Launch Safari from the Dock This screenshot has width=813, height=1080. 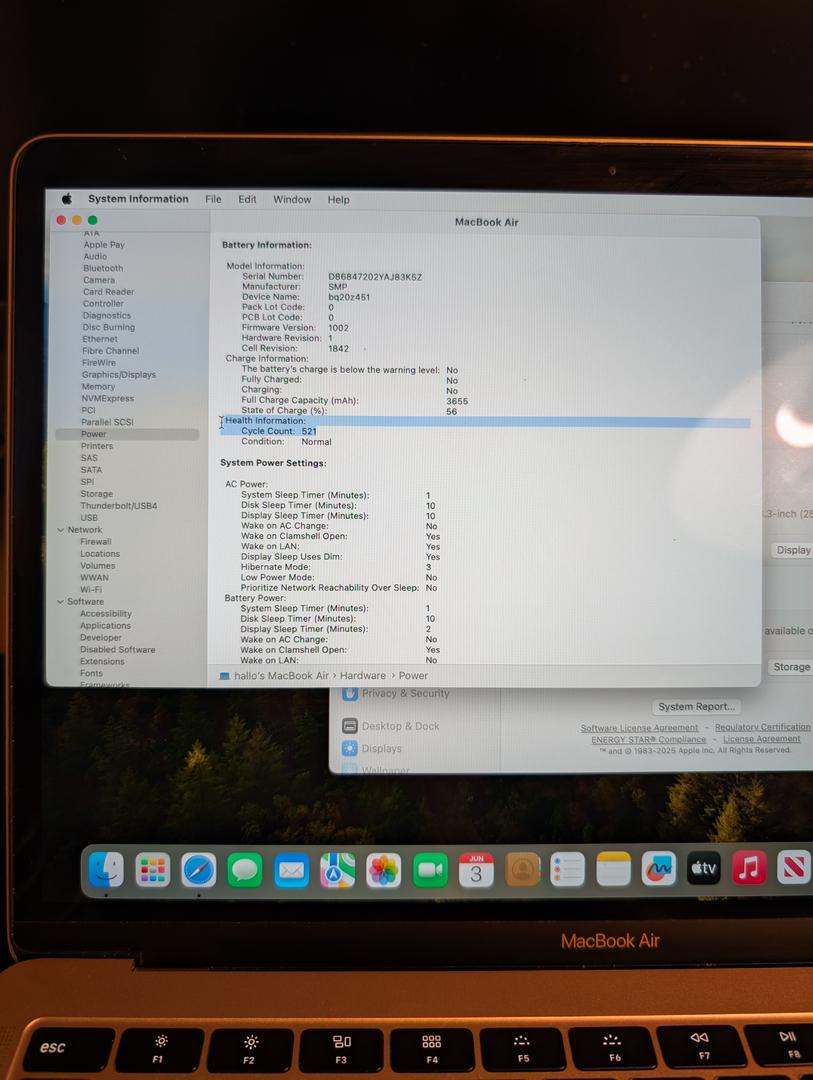198,870
